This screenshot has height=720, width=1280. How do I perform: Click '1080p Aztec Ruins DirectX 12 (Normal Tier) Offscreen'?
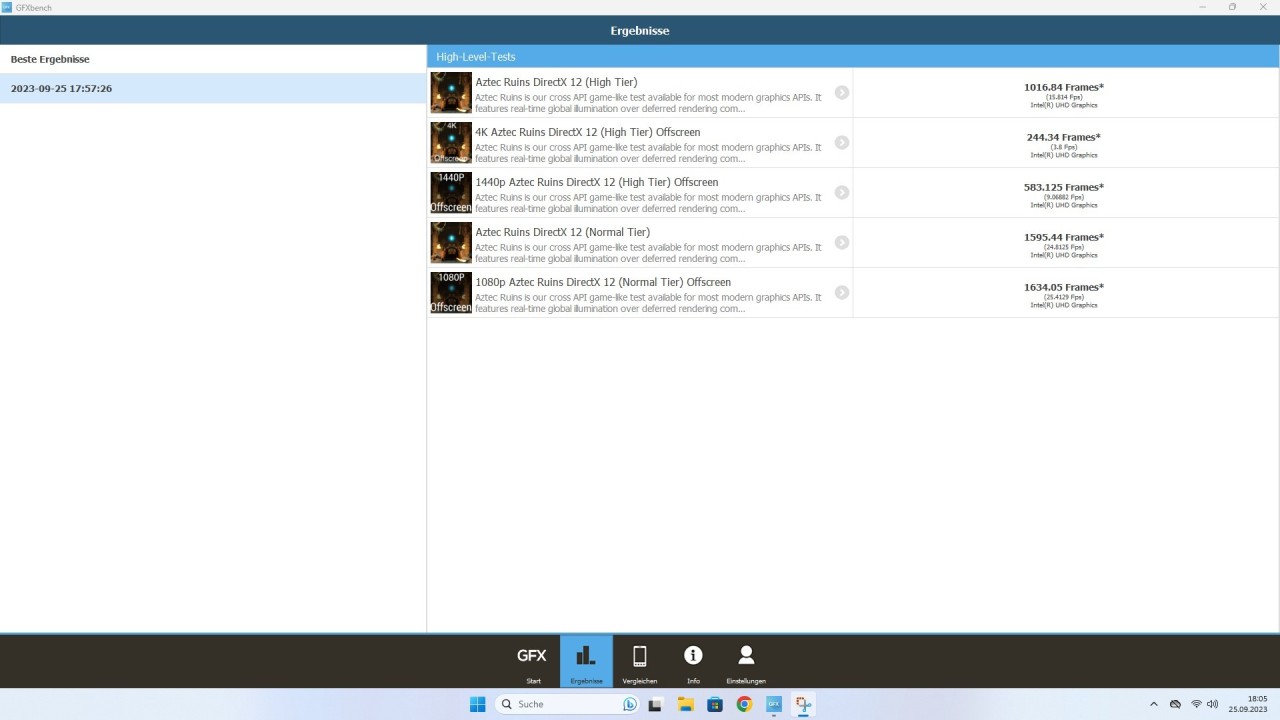(603, 282)
